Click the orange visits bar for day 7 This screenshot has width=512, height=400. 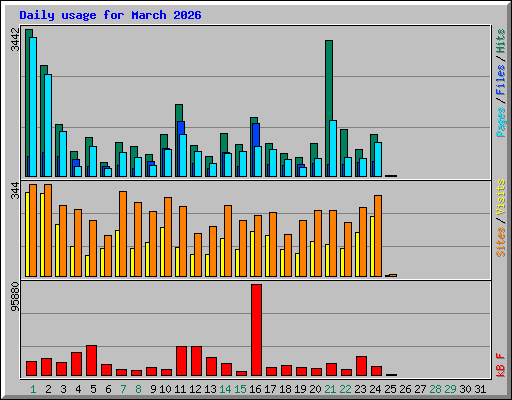point(123,234)
